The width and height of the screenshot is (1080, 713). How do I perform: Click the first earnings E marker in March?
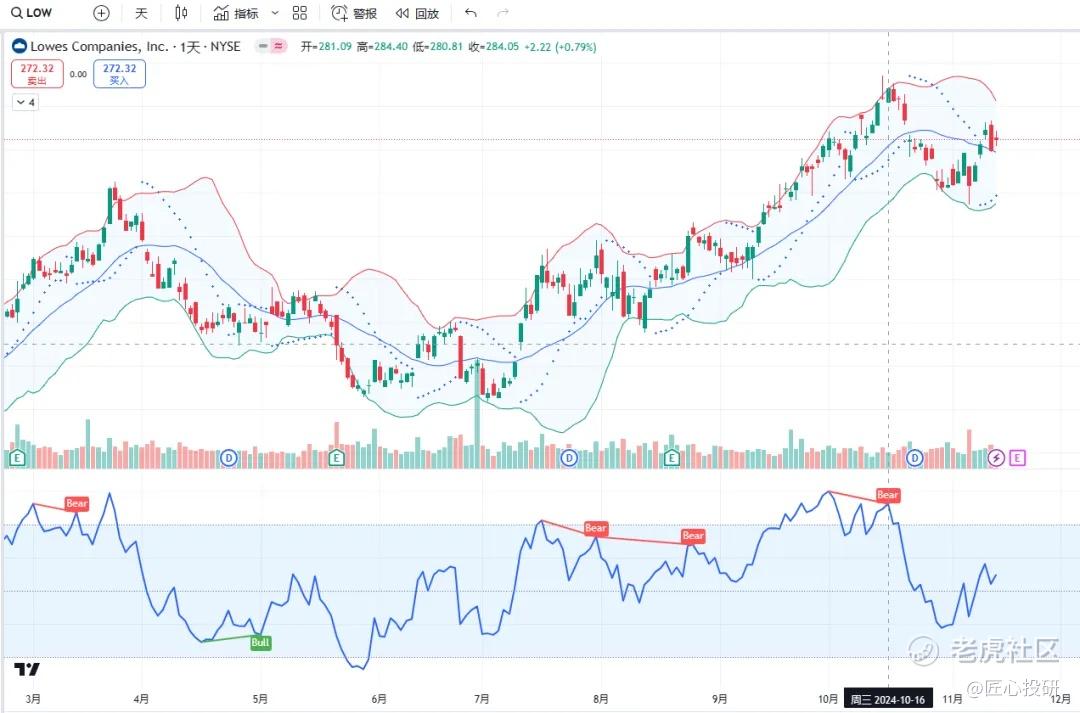point(17,457)
